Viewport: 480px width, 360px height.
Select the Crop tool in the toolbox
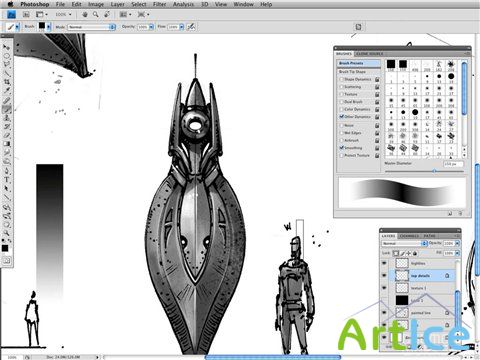[7, 82]
